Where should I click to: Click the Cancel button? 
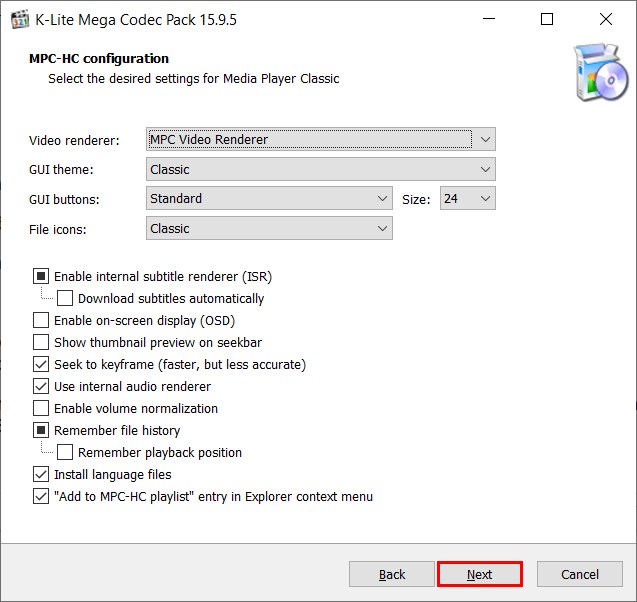580,574
